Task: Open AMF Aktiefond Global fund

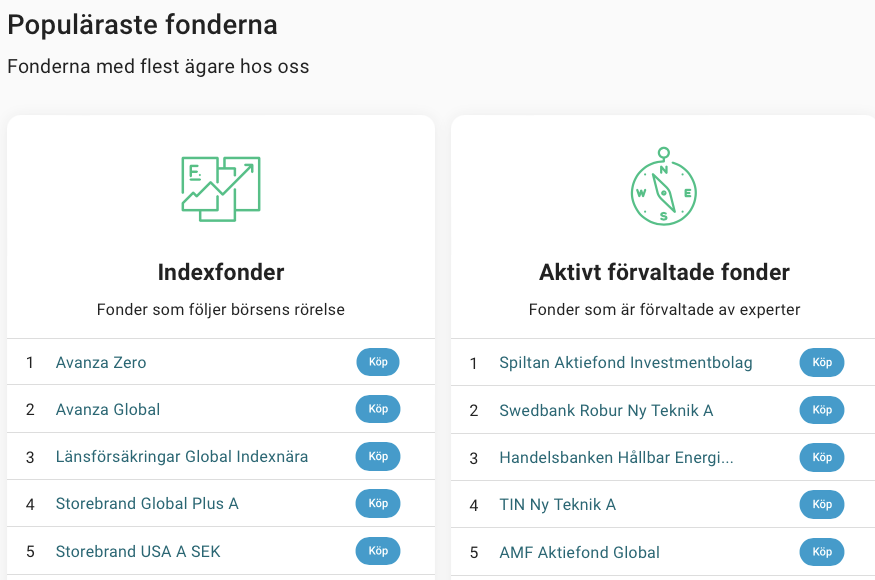Action: click(579, 553)
